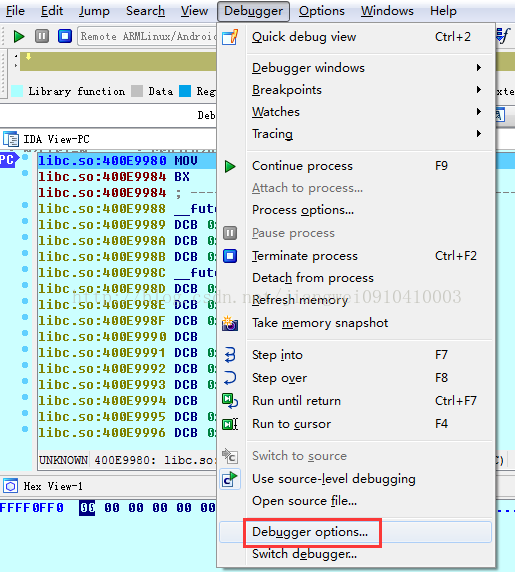Select Terminate process menu entry

(356, 256)
